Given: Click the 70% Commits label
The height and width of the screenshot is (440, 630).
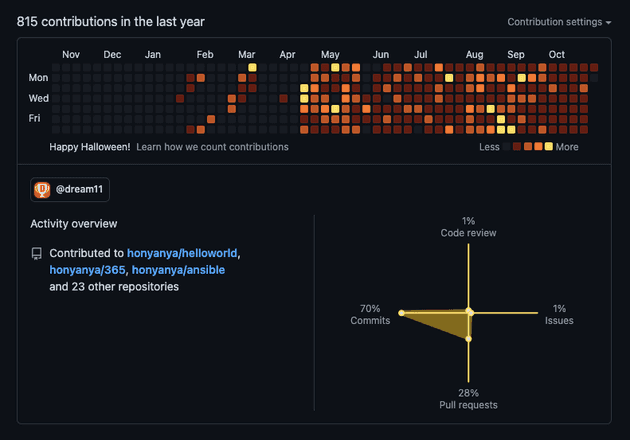Looking at the screenshot, I should click(370, 315).
